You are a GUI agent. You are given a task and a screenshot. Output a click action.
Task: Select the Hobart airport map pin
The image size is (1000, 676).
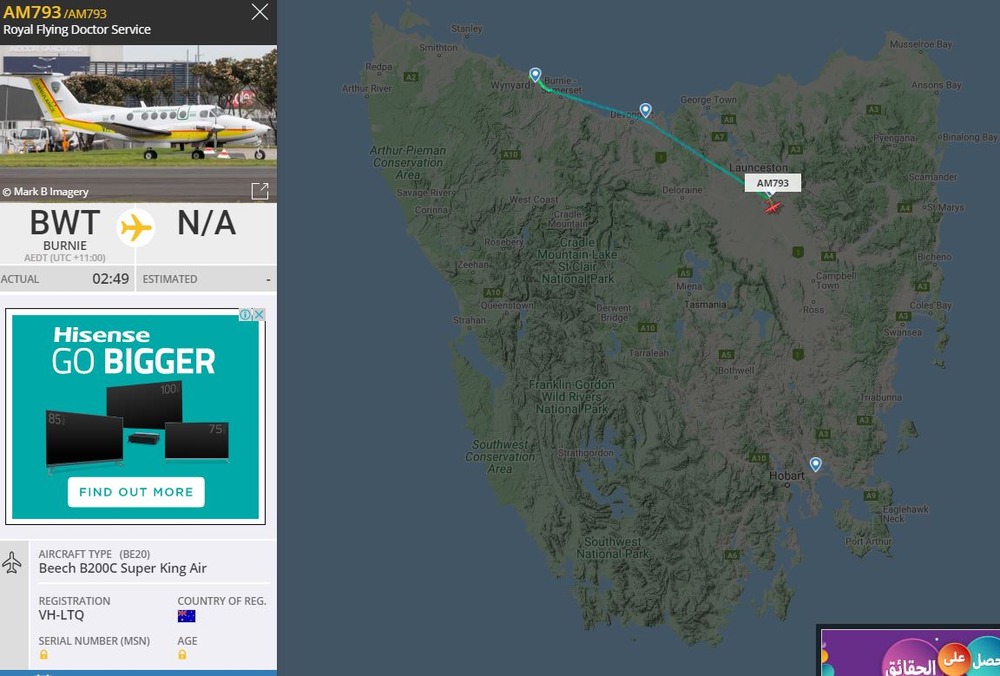point(815,464)
